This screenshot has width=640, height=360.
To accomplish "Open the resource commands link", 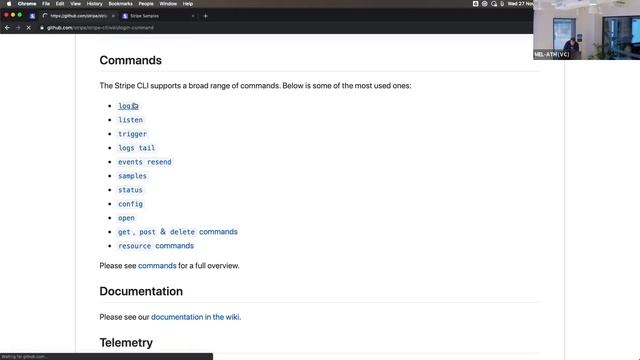I will 156,246.
